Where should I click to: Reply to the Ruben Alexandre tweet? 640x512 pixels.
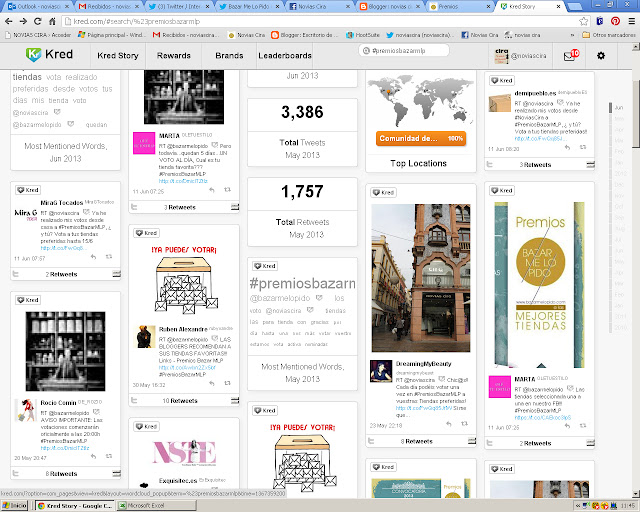(x=211, y=383)
